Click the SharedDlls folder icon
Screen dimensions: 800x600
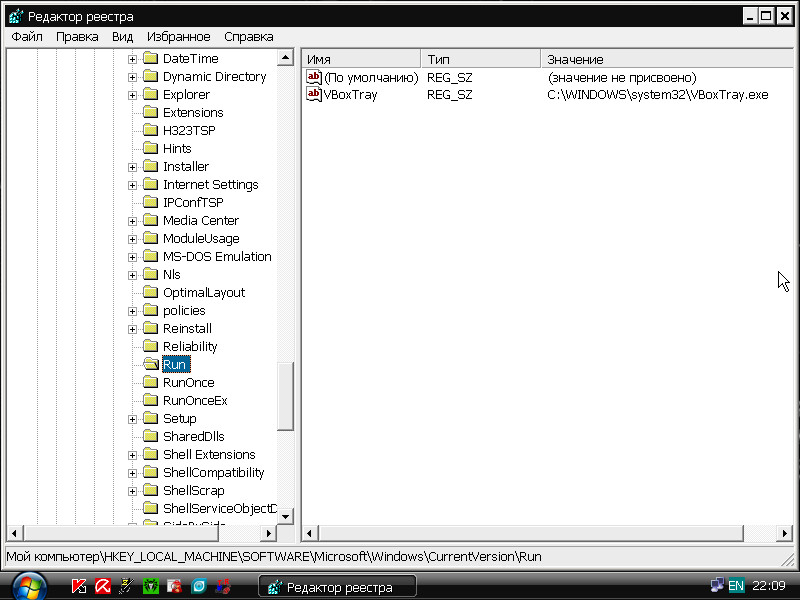click(151, 436)
